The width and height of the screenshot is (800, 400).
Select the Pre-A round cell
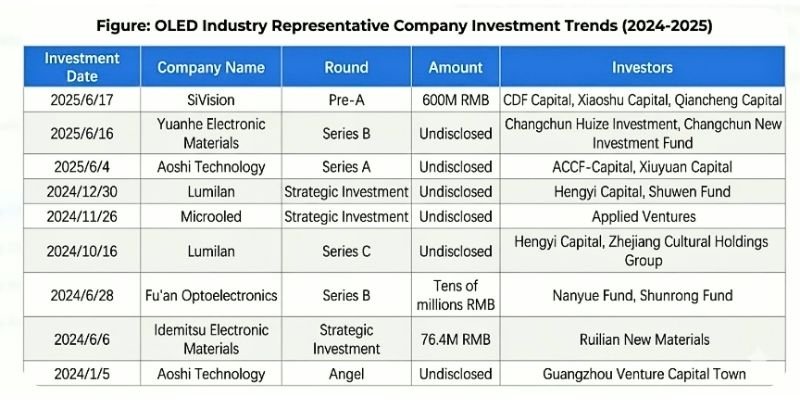point(346,100)
